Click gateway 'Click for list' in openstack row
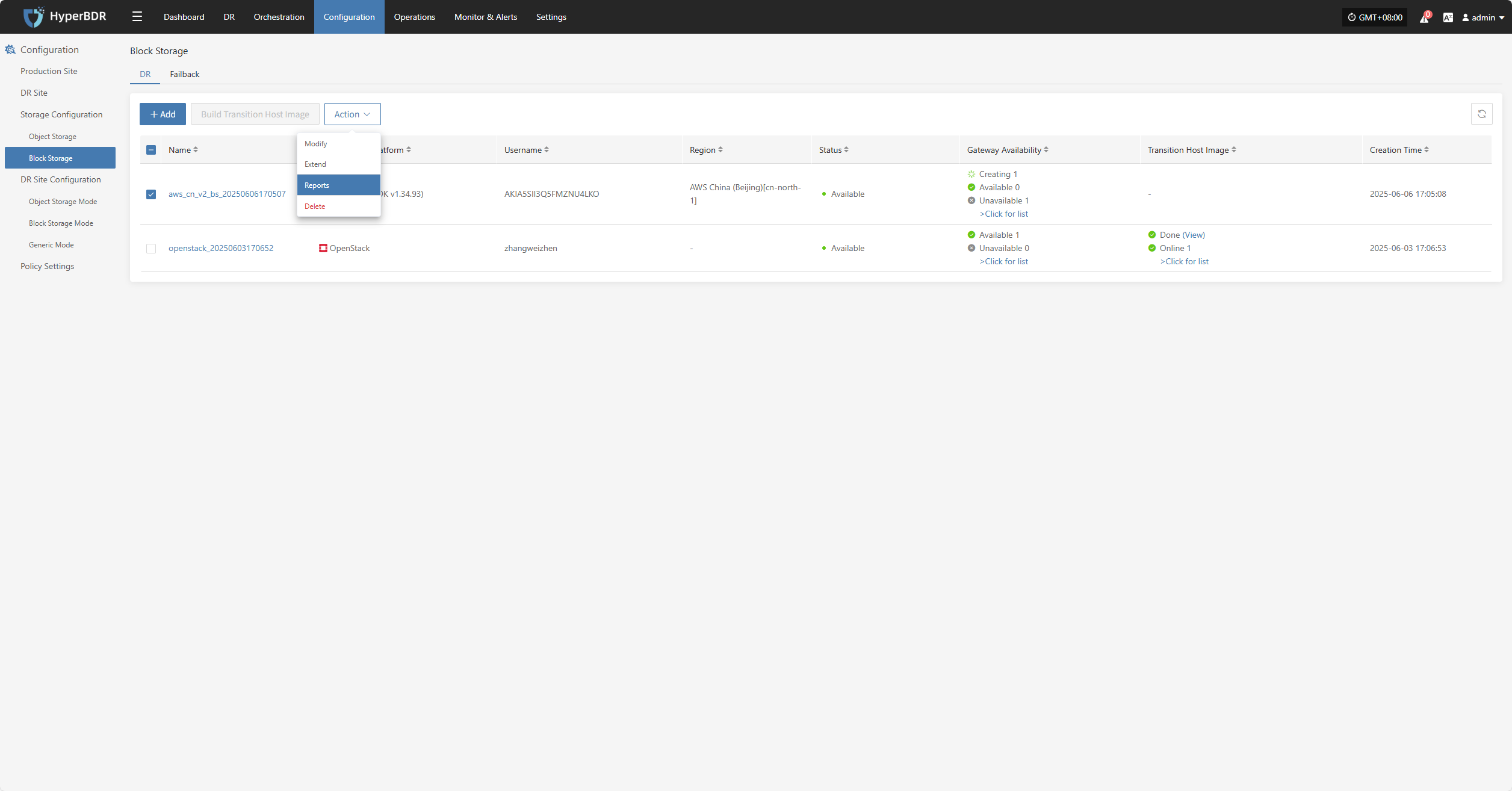The height and width of the screenshot is (791, 1512). (x=1003, y=261)
